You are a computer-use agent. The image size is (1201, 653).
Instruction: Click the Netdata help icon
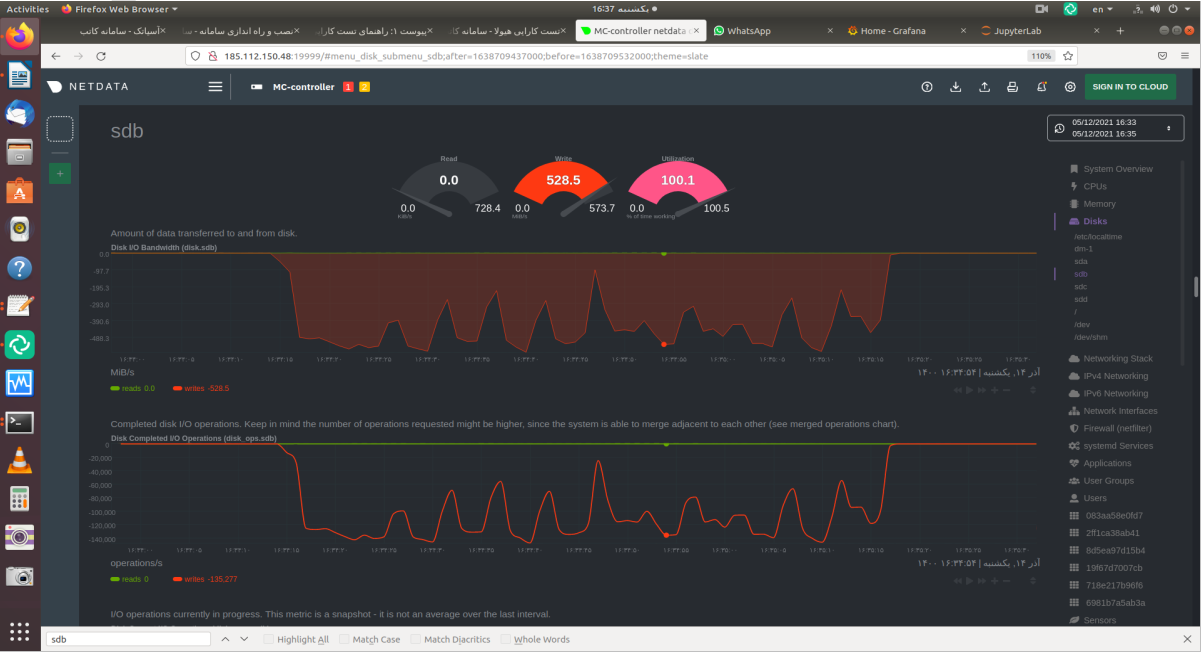(927, 87)
